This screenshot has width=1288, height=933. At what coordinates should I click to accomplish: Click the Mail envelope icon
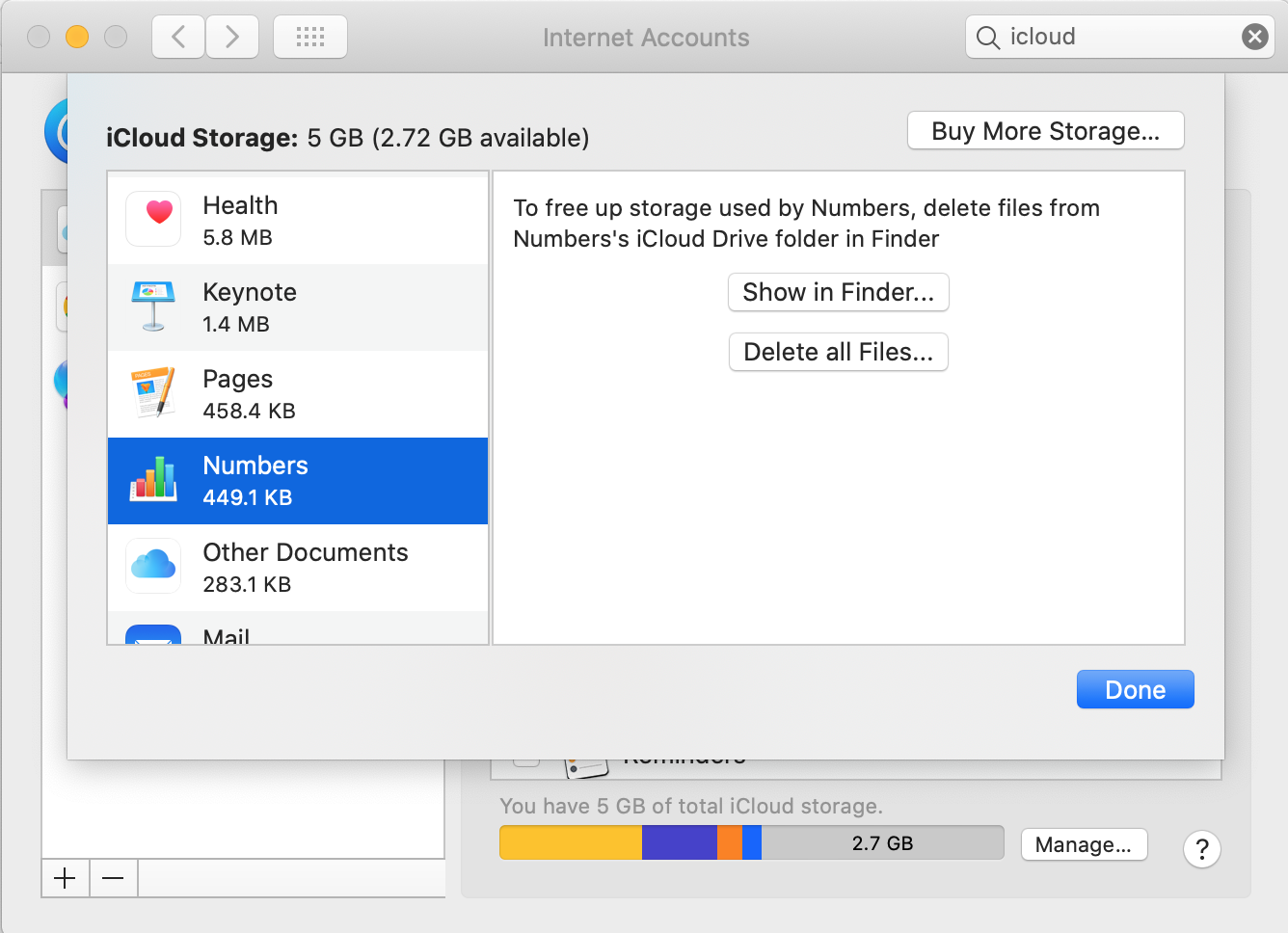coord(153,634)
